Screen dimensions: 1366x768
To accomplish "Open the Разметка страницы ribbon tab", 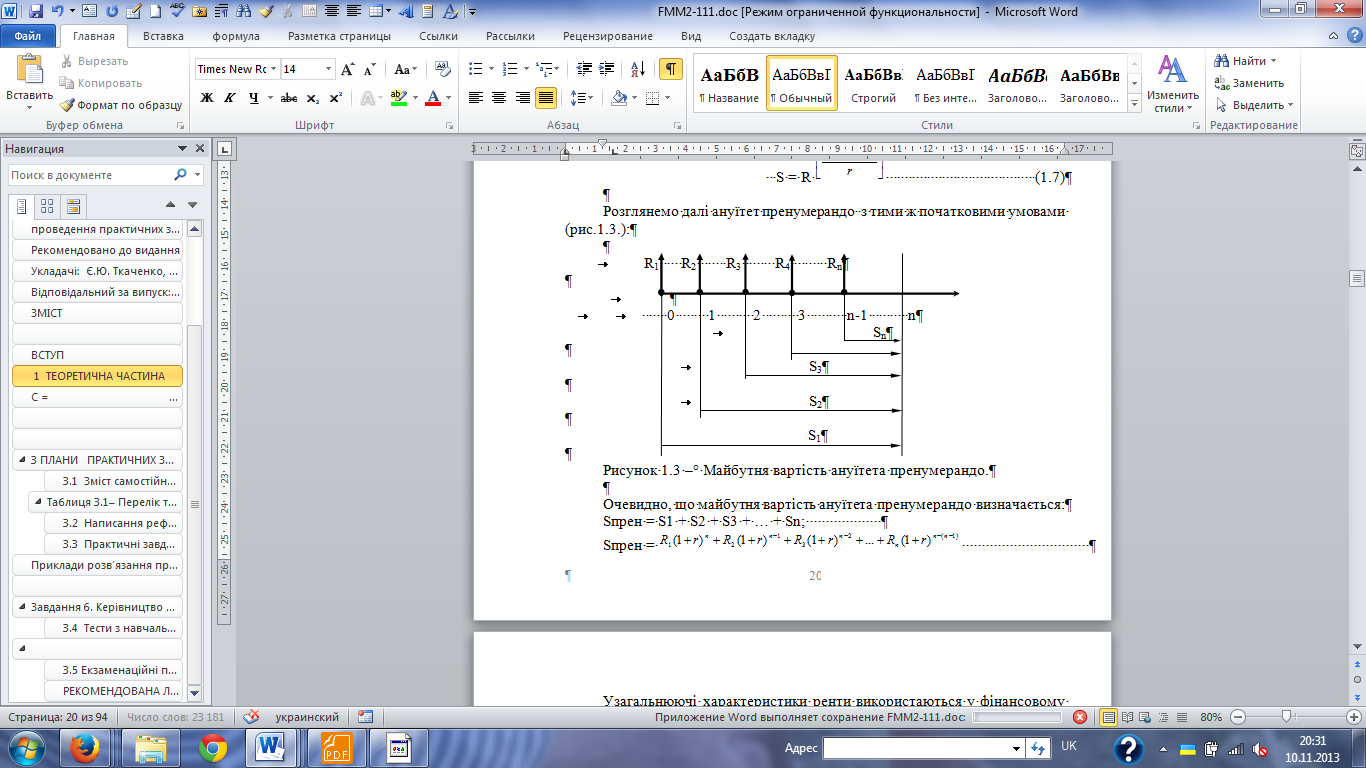I will pyautogui.click(x=339, y=36).
